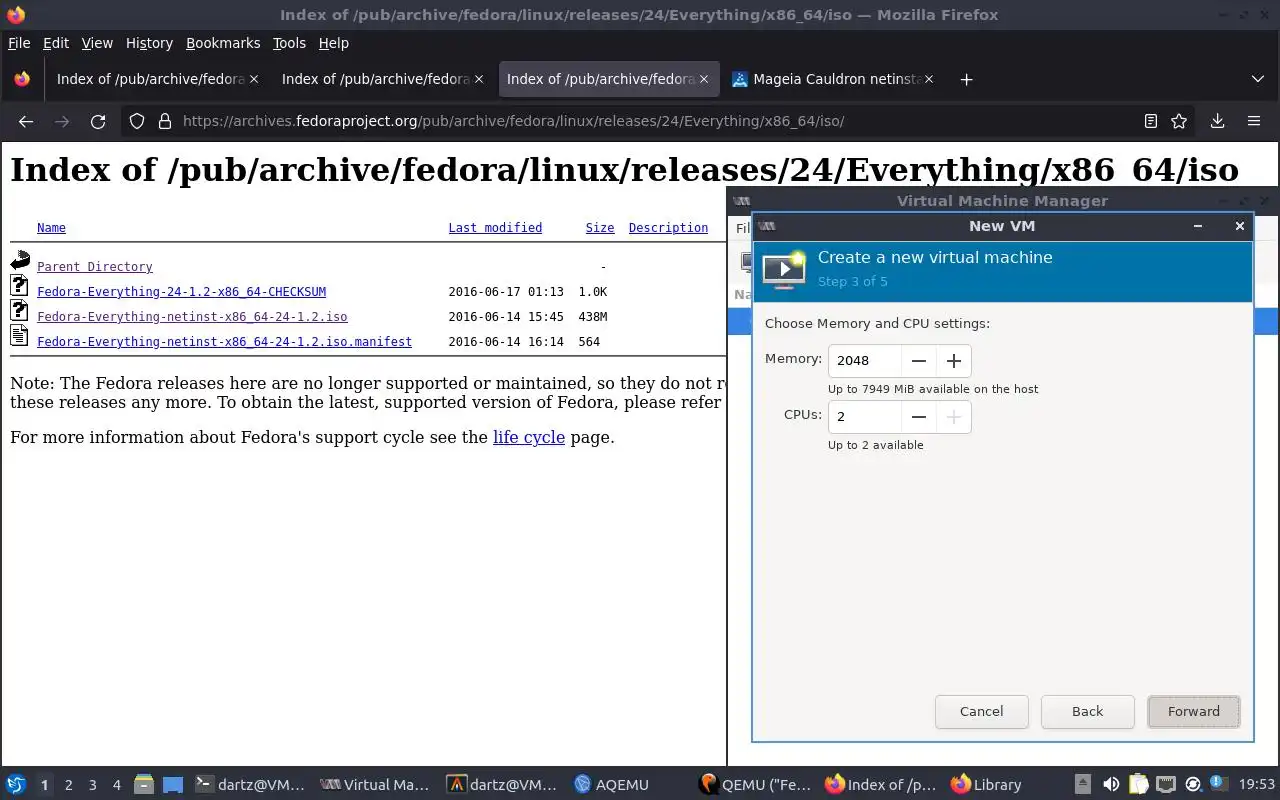This screenshot has height=800, width=1280.
Task: Switch to workspace 4
Action: point(116,785)
